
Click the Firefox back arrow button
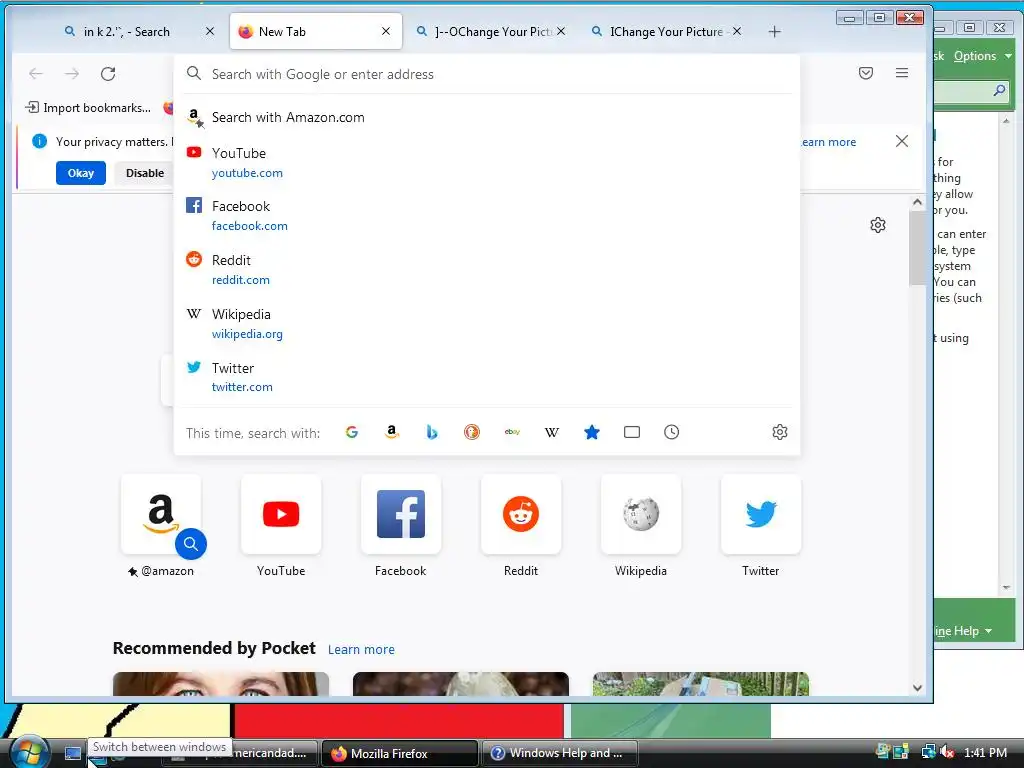[x=36, y=74]
